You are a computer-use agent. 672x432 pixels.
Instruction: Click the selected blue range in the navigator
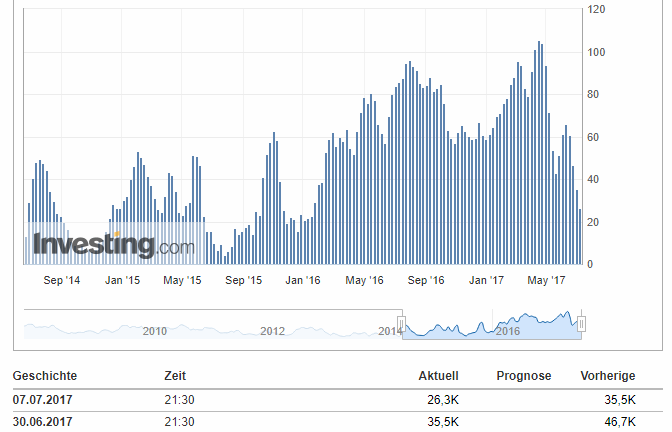[x=492, y=325]
